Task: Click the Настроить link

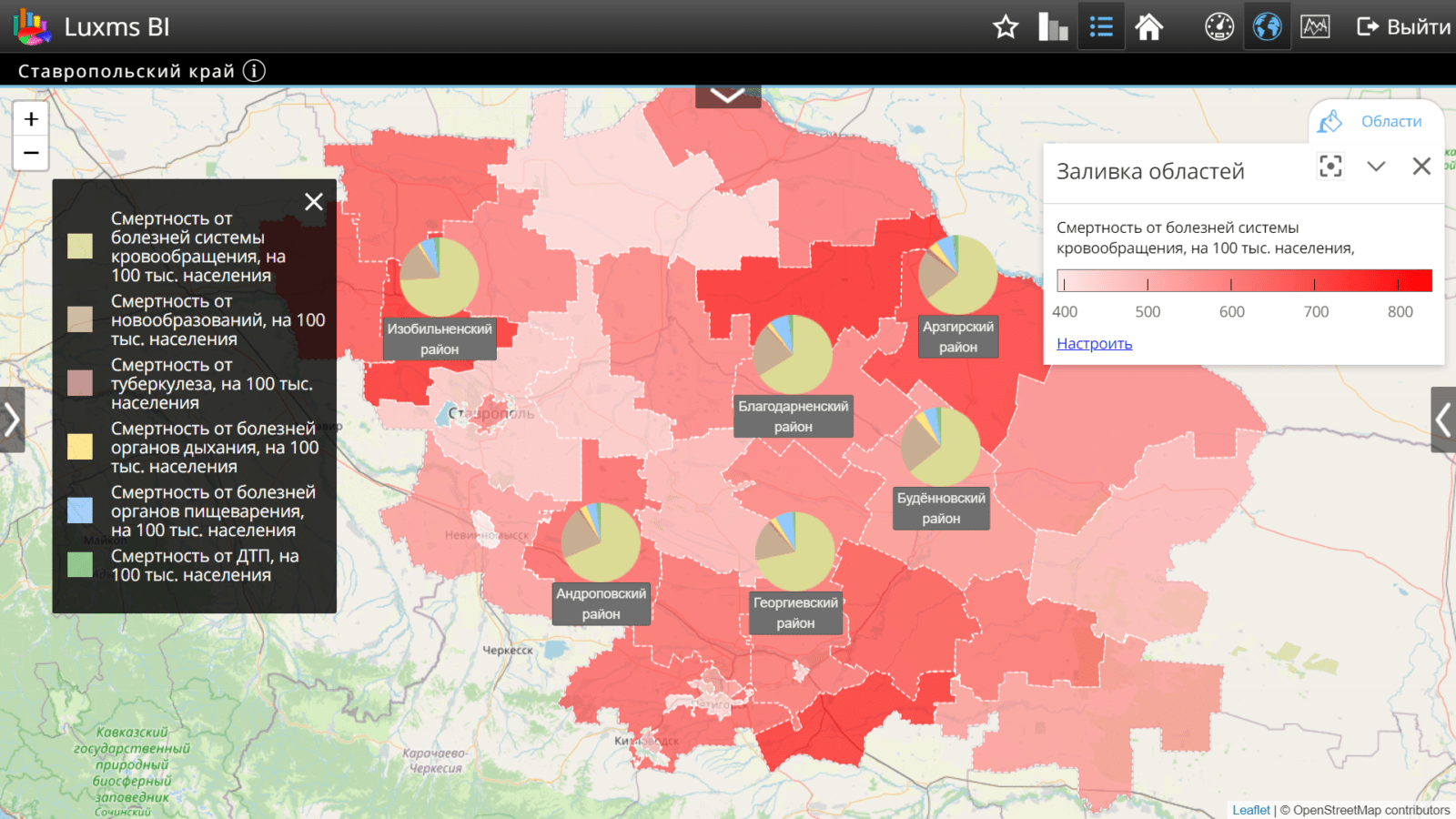Action: (1095, 343)
